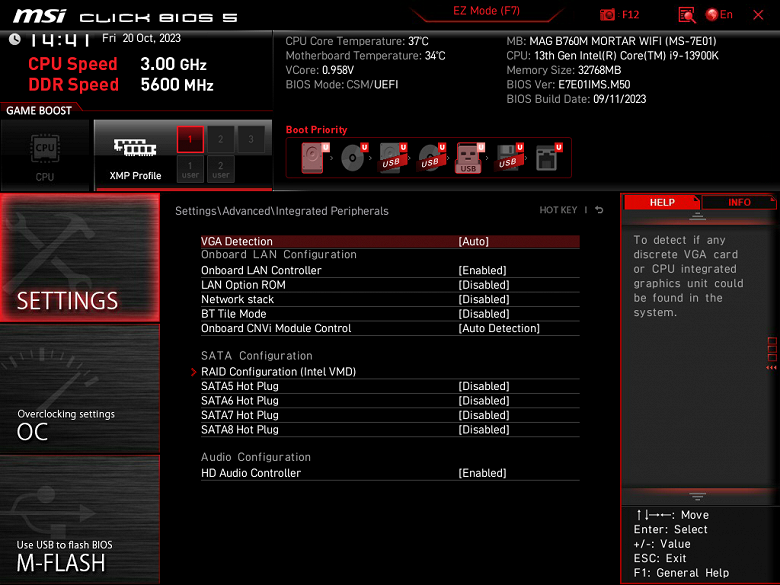The image size is (780, 585).
Task: Click the Audio Configuration heading
Action: (256, 457)
